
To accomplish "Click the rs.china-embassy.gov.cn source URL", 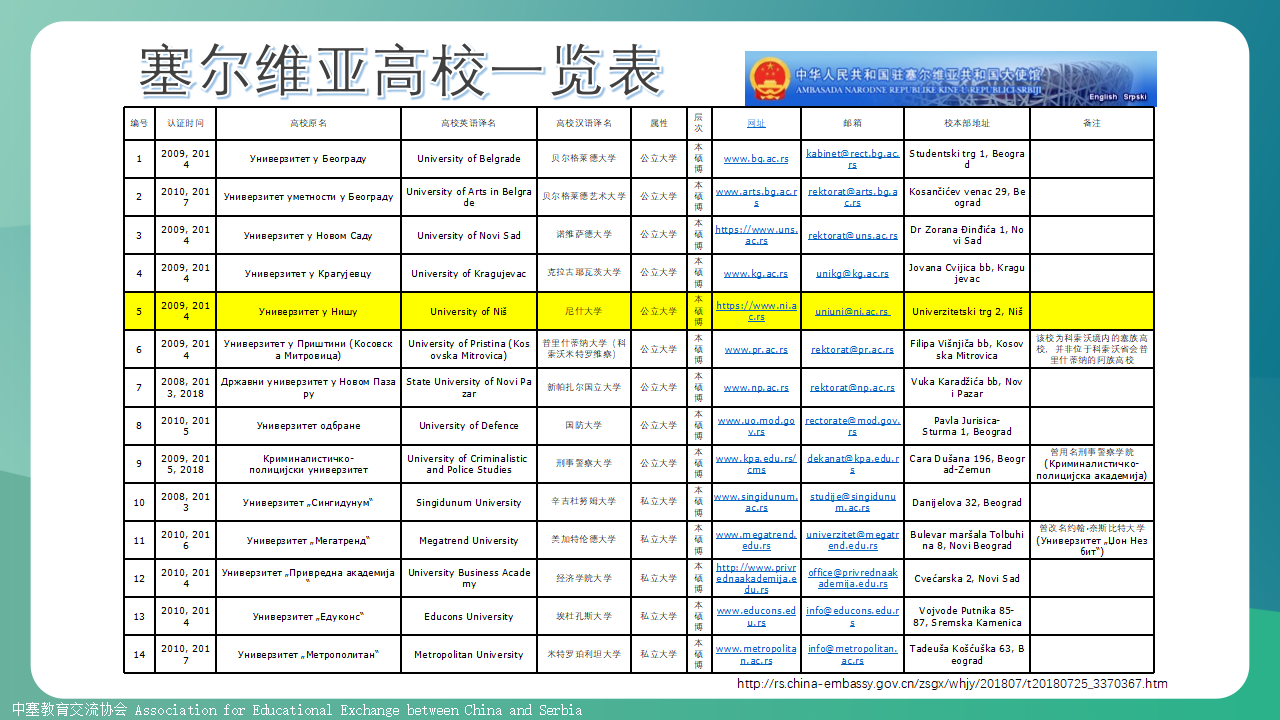I will [952, 684].
